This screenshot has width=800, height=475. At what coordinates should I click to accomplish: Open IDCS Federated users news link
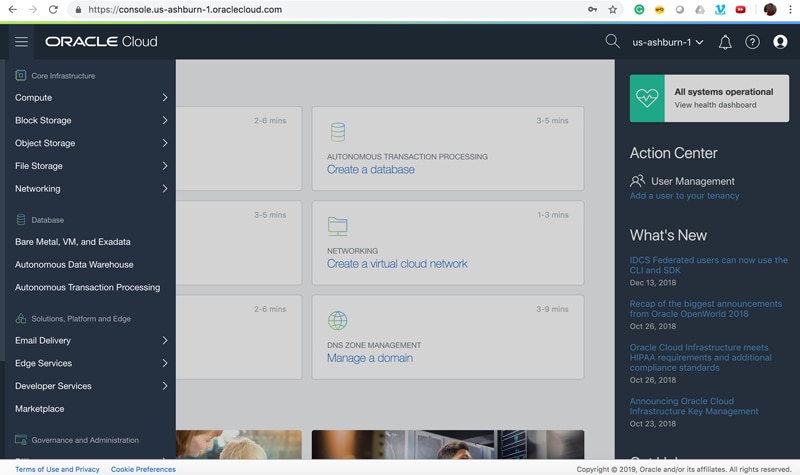(708, 265)
